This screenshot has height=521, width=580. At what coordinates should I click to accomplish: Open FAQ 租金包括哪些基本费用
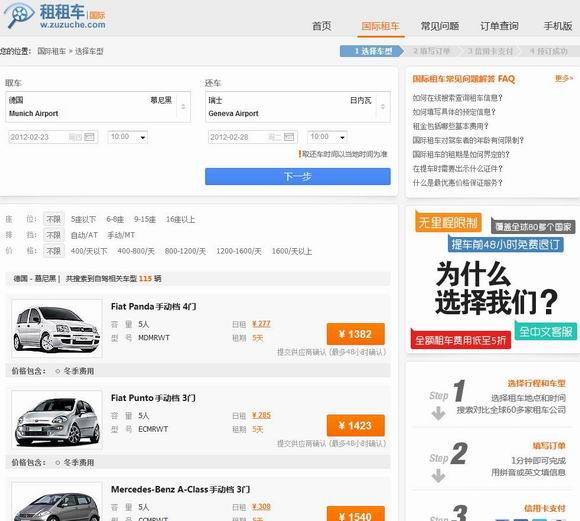(450, 126)
